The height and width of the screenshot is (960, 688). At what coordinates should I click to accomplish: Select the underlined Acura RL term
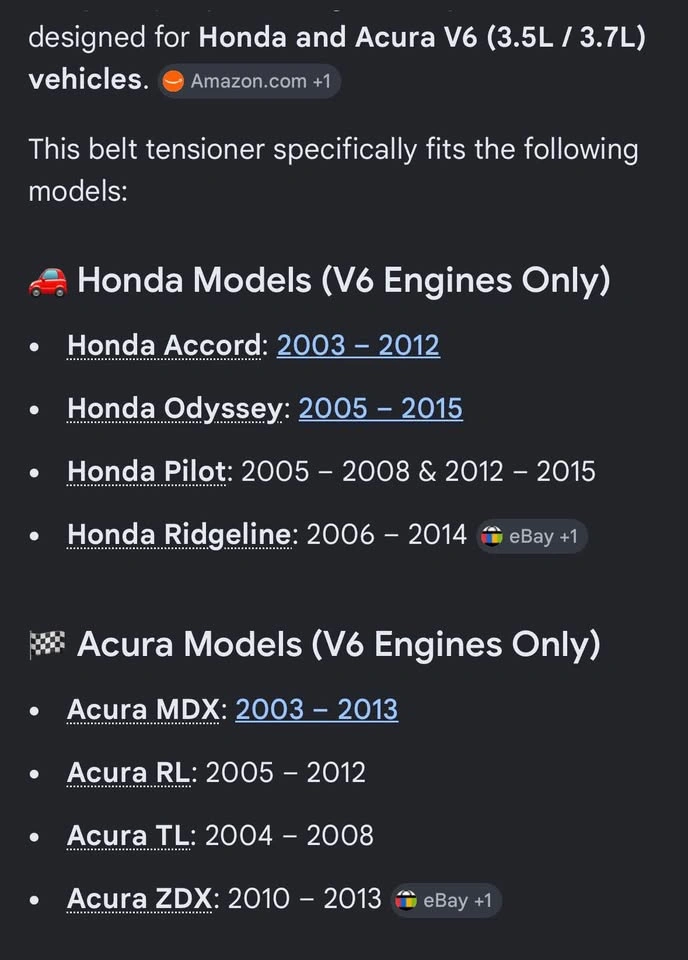point(129,773)
